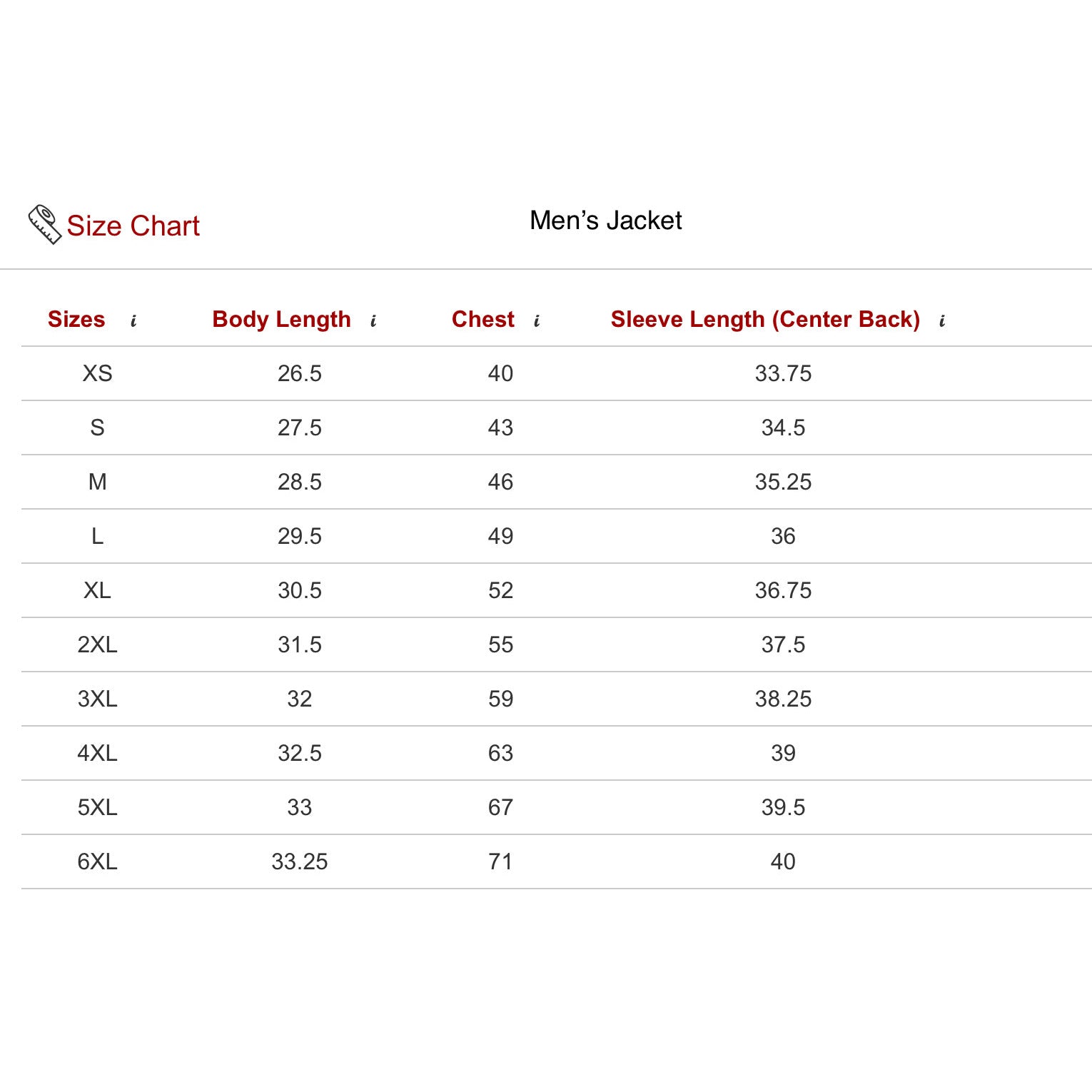Click the info icon beside Sizes
This screenshot has width=1092, height=1092.
(133, 321)
